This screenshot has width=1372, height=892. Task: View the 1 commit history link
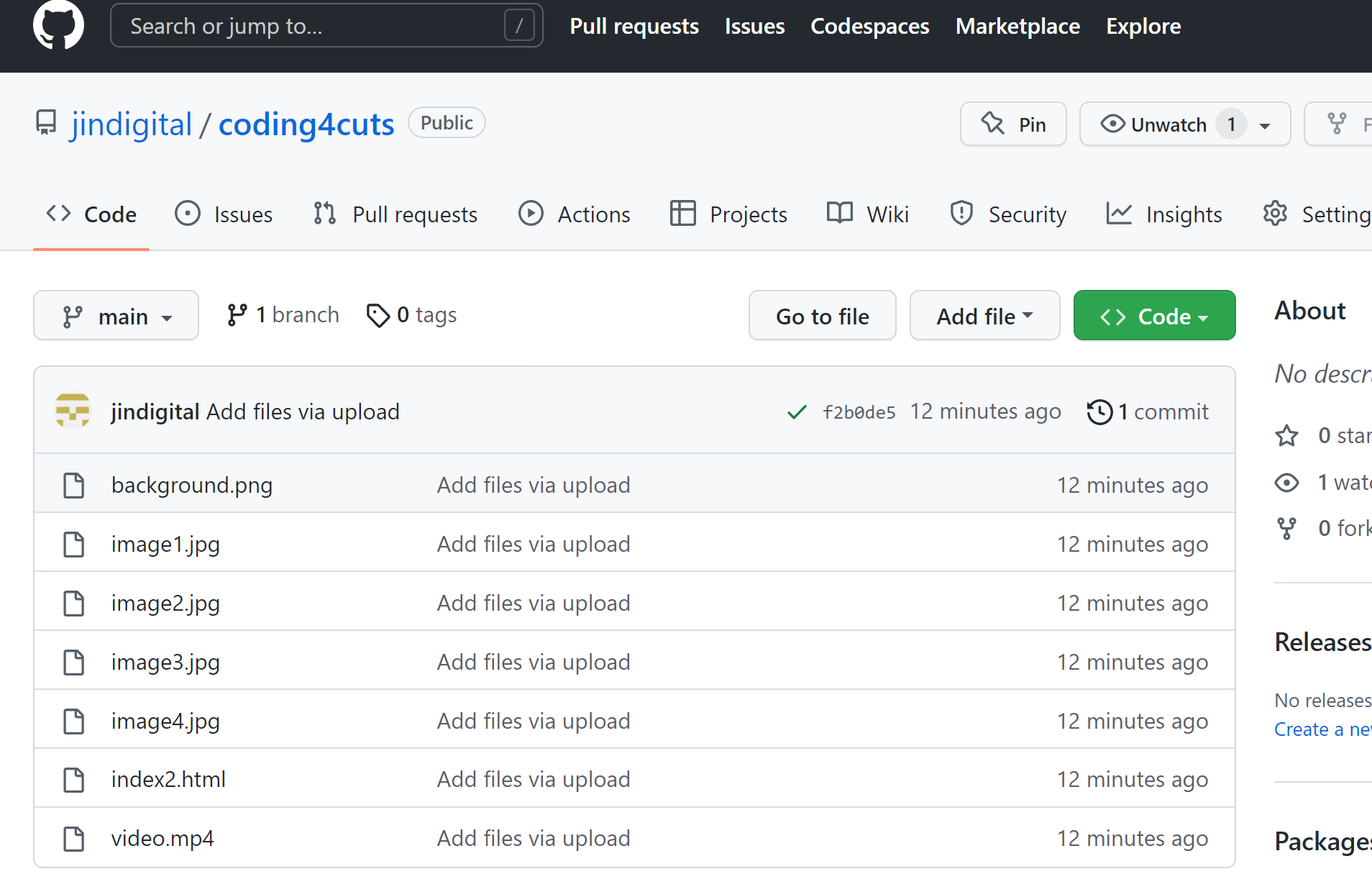(1148, 412)
